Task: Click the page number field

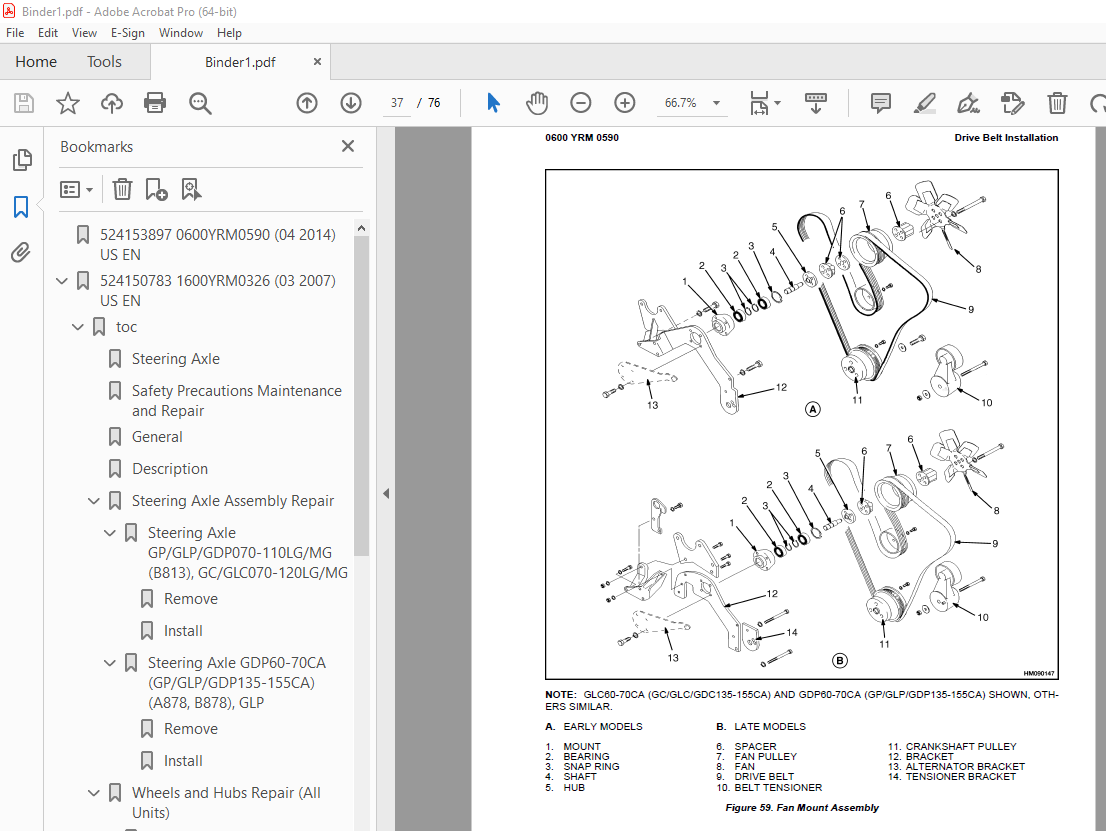Action: [397, 103]
